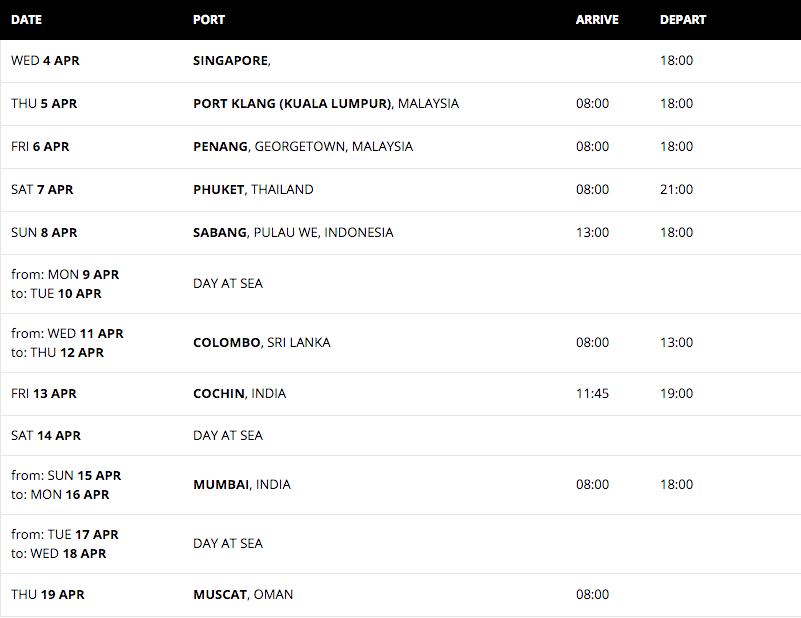Click the 13:00 Colombo departure time
This screenshot has height=618, width=801.
pyautogui.click(x=676, y=342)
